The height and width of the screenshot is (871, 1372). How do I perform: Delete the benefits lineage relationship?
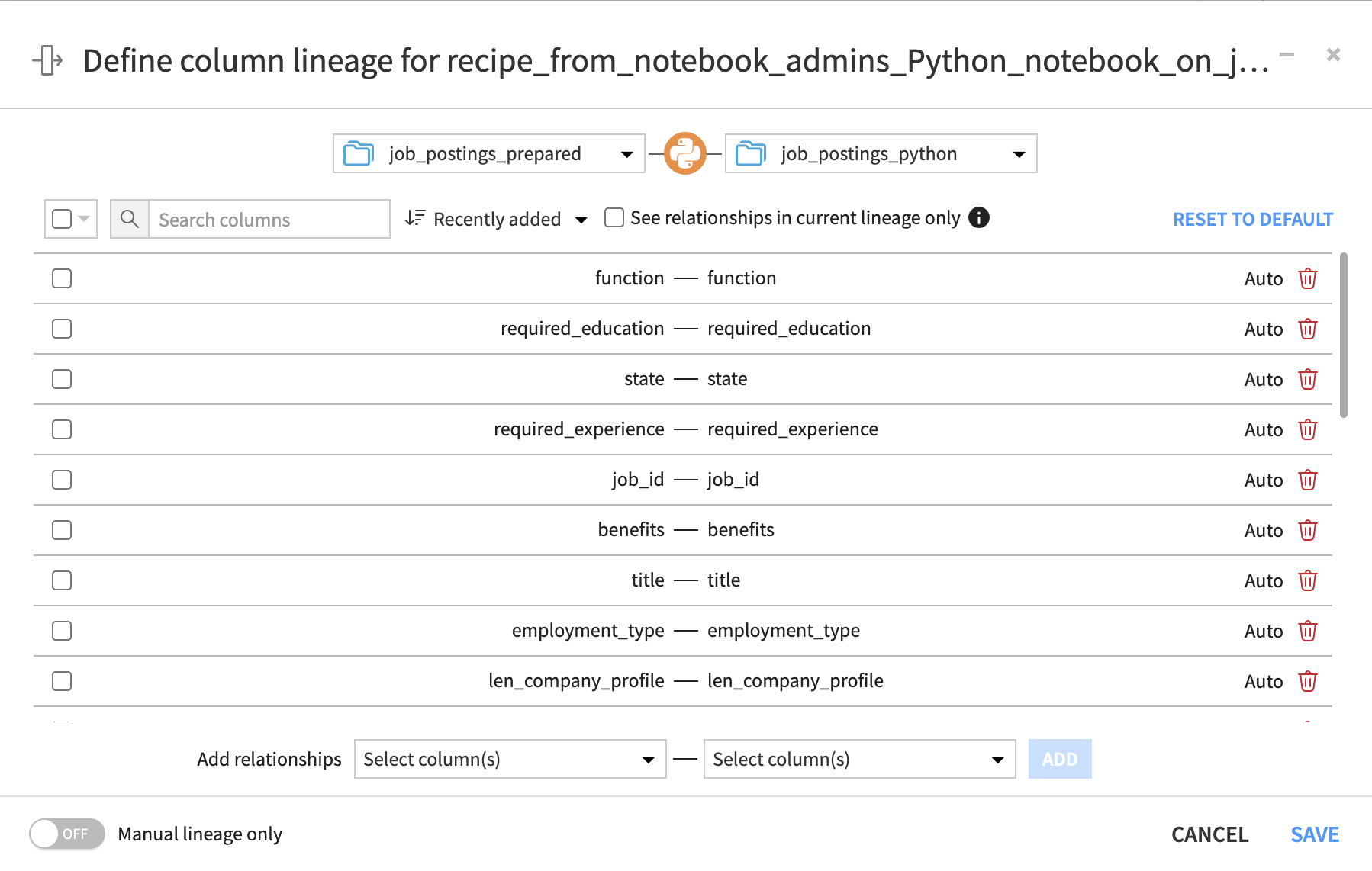pos(1308,530)
